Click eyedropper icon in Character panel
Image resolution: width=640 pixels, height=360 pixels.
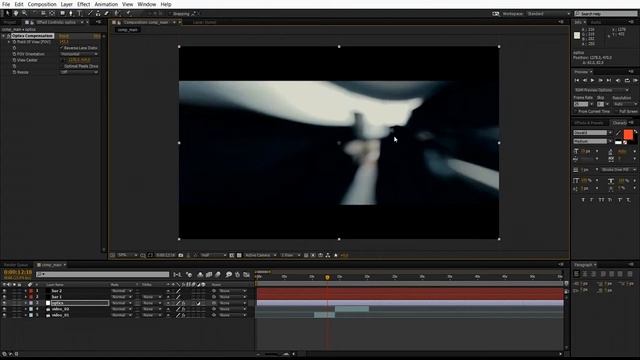[618, 133]
